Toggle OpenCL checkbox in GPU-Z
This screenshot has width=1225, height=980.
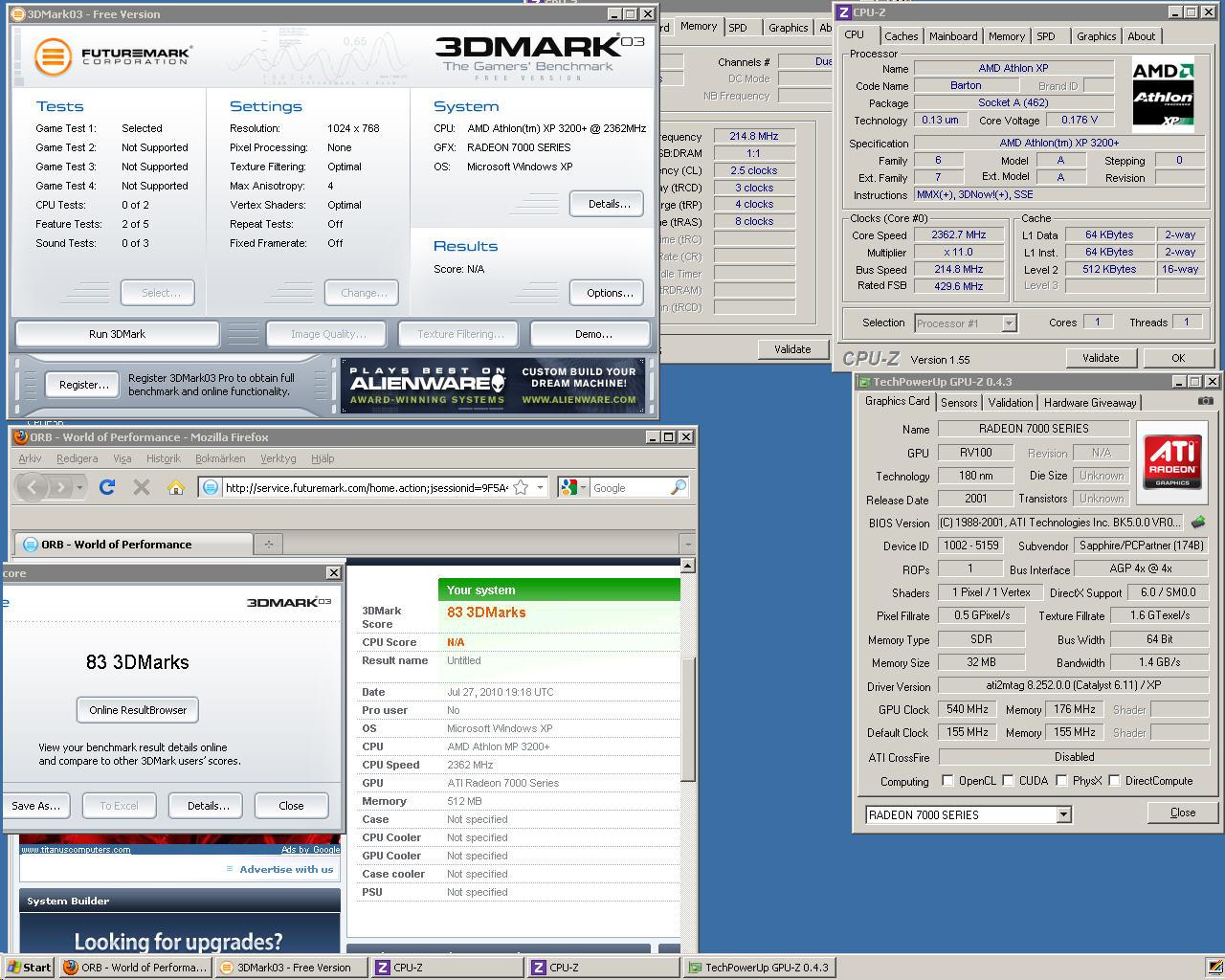(947, 780)
